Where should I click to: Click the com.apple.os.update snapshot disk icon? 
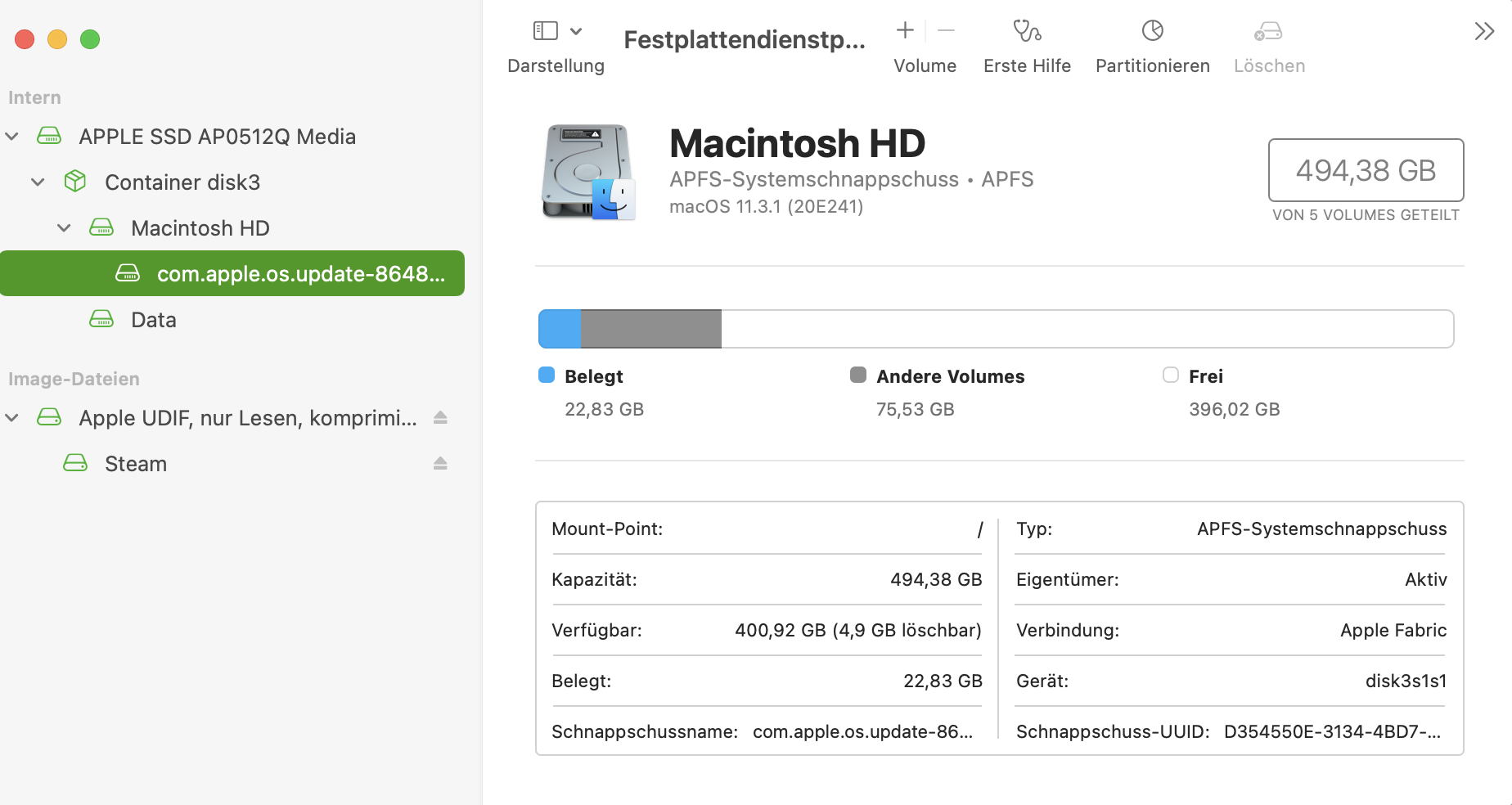128,272
